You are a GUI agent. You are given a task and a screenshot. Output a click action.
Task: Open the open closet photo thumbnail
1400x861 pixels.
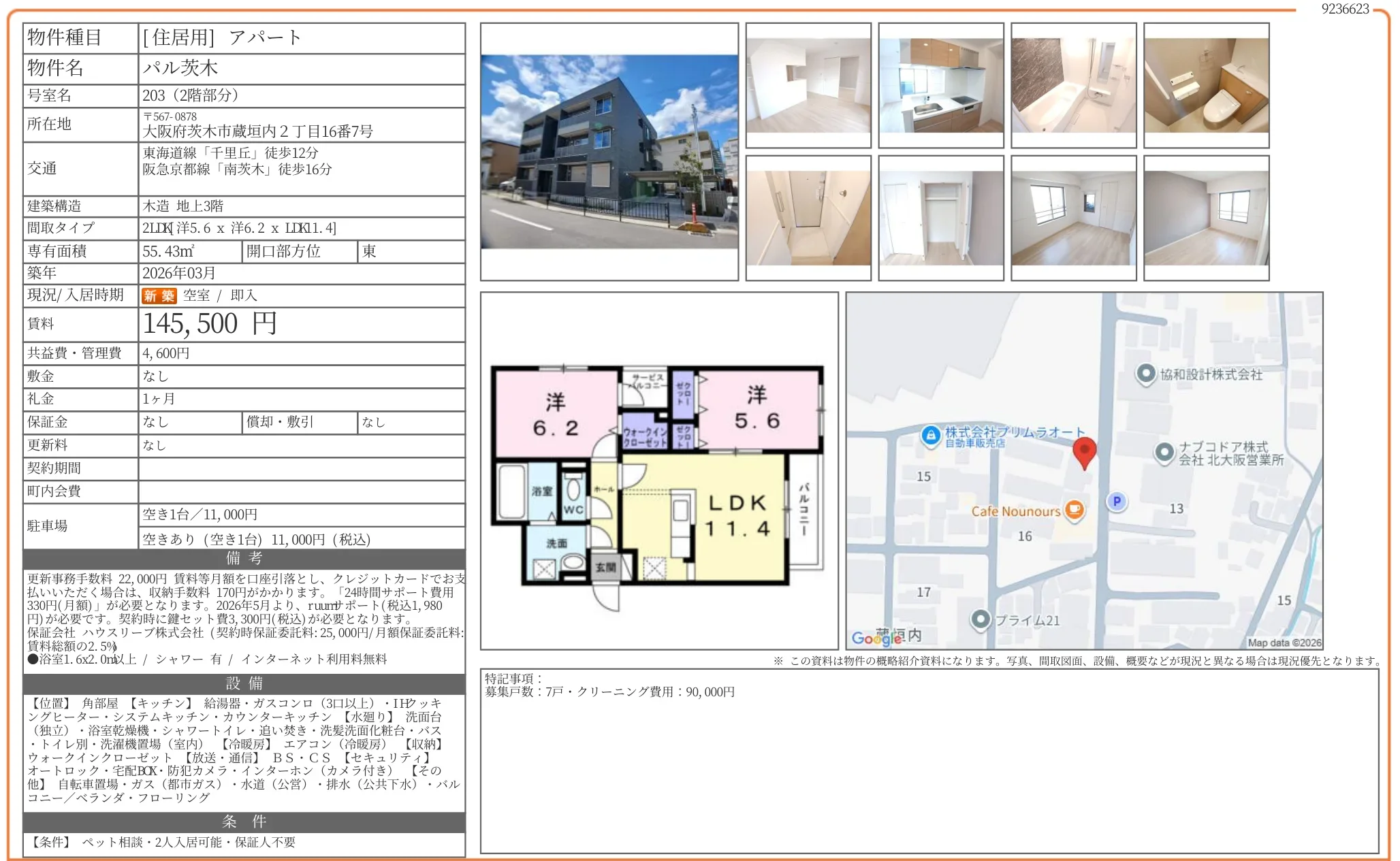940,218
